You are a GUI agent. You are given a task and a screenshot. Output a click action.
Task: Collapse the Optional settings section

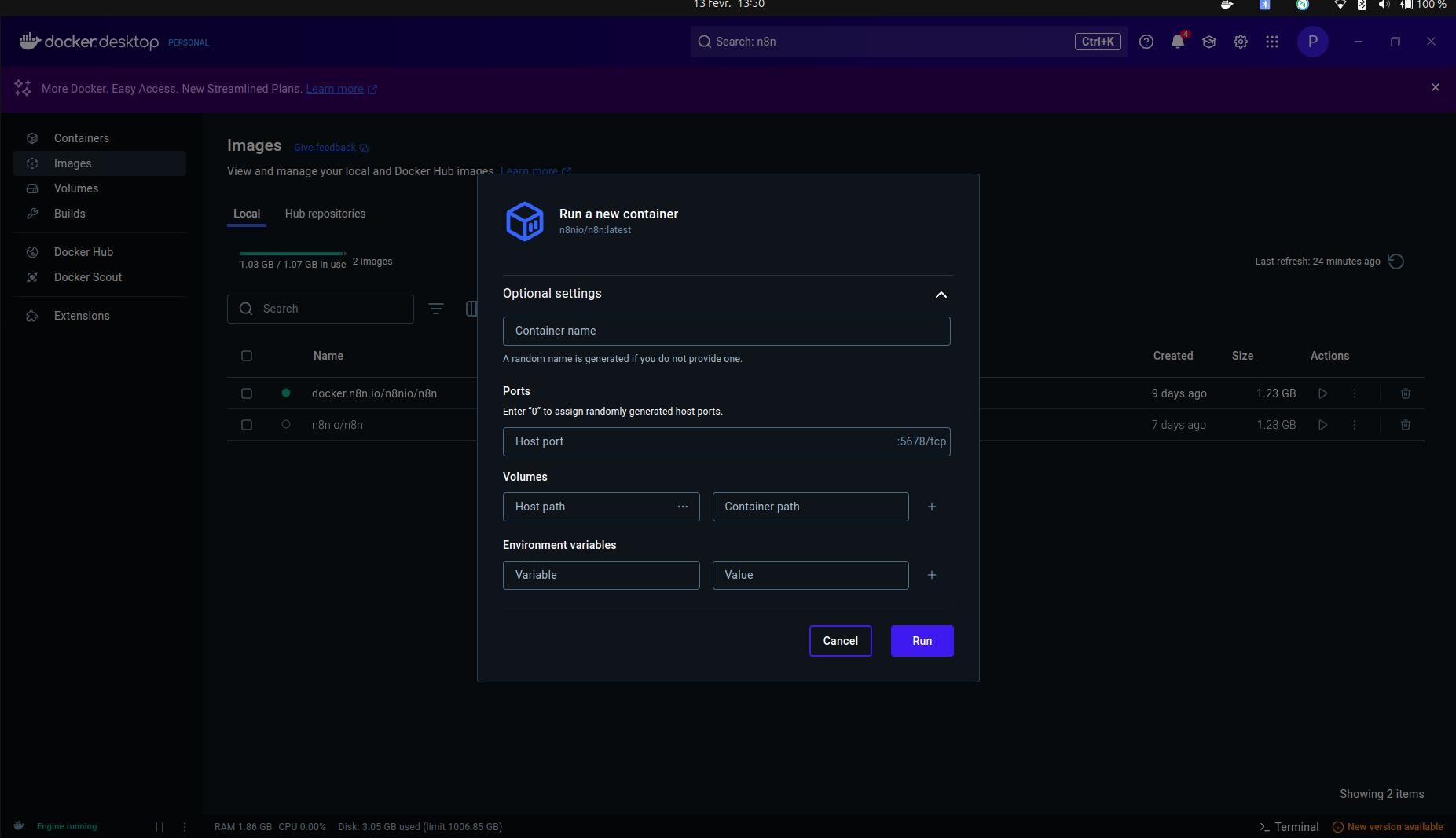pyautogui.click(x=941, y=295)
